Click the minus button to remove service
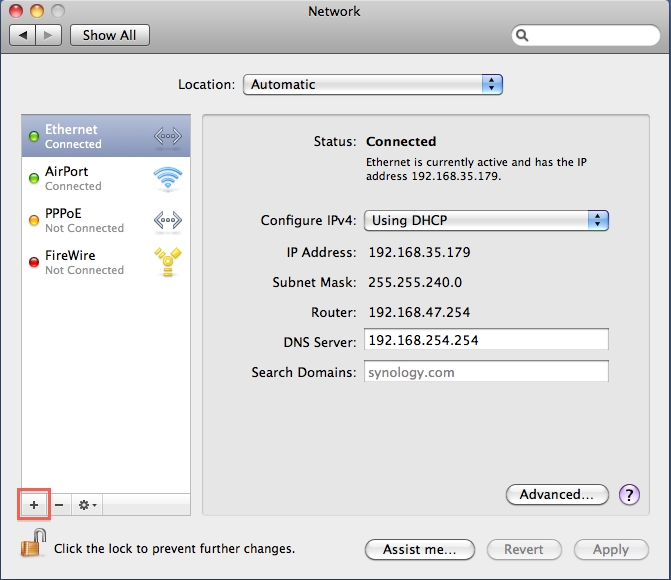 (59, 505)
